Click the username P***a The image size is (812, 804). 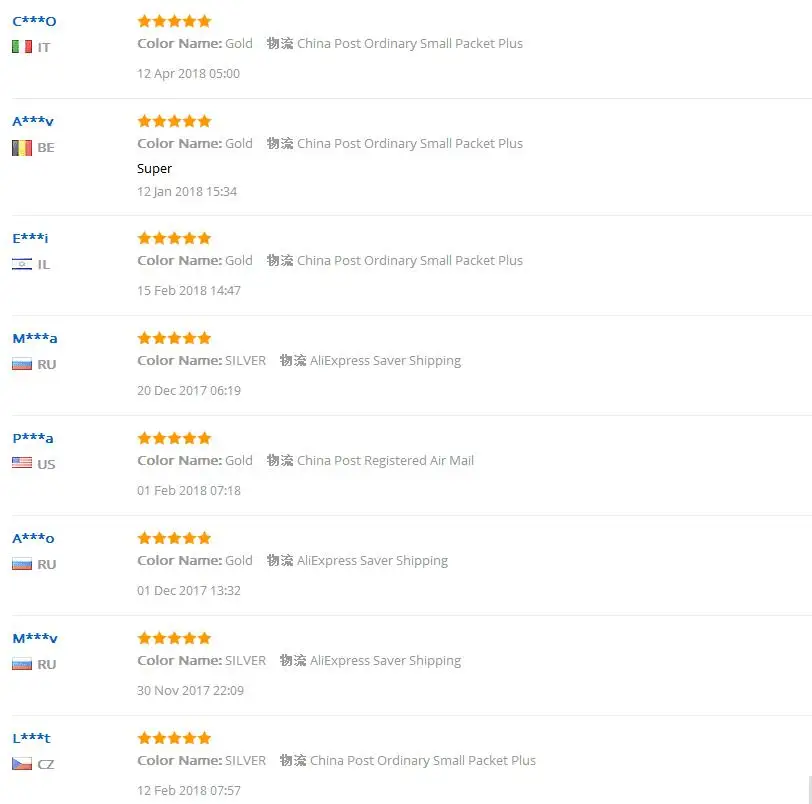pyautogui.click(x=33, y=438)
